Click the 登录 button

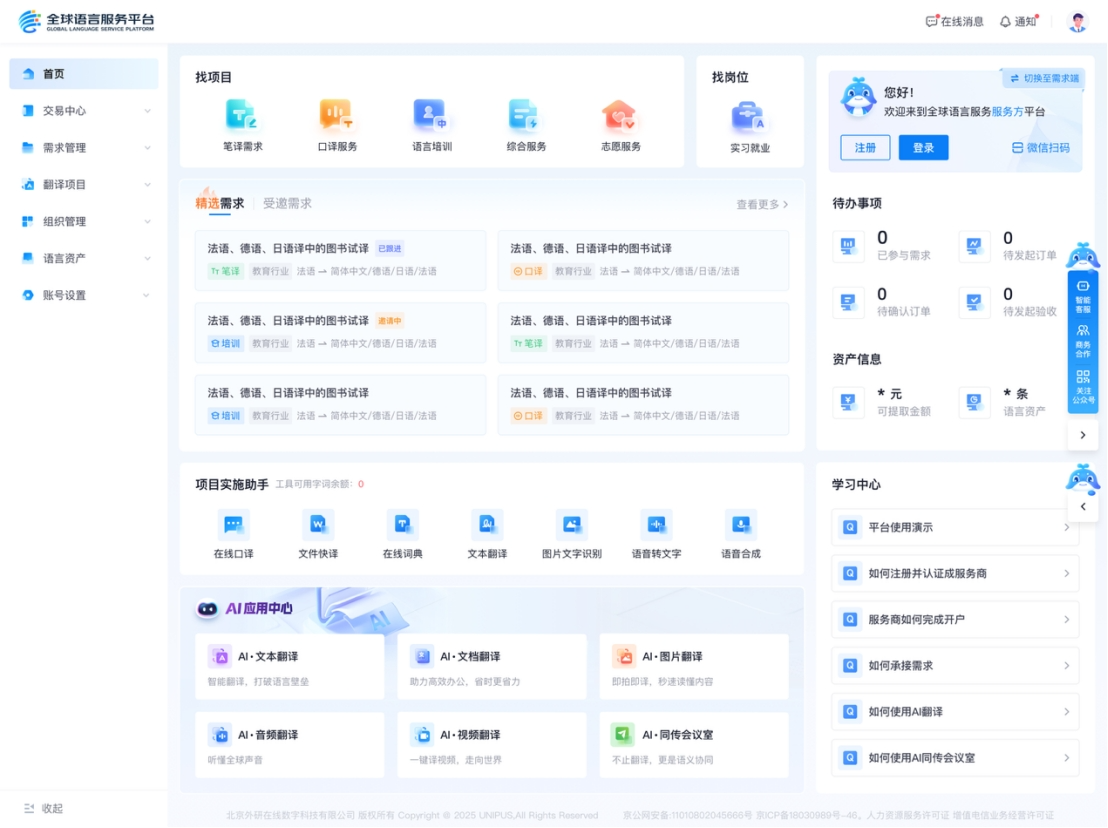coord(923,148)
